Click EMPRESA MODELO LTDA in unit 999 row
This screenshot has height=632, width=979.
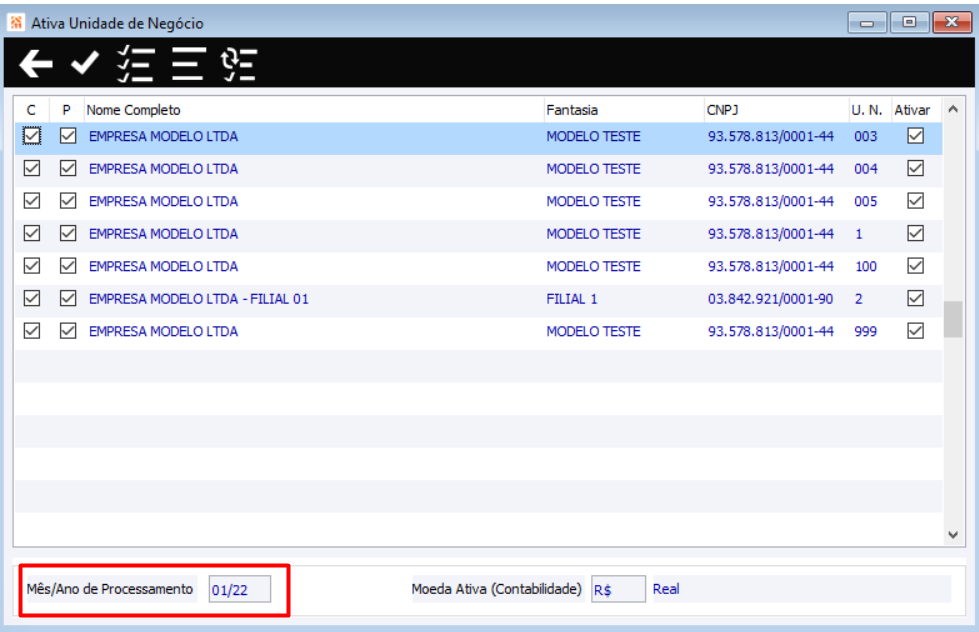163,332
